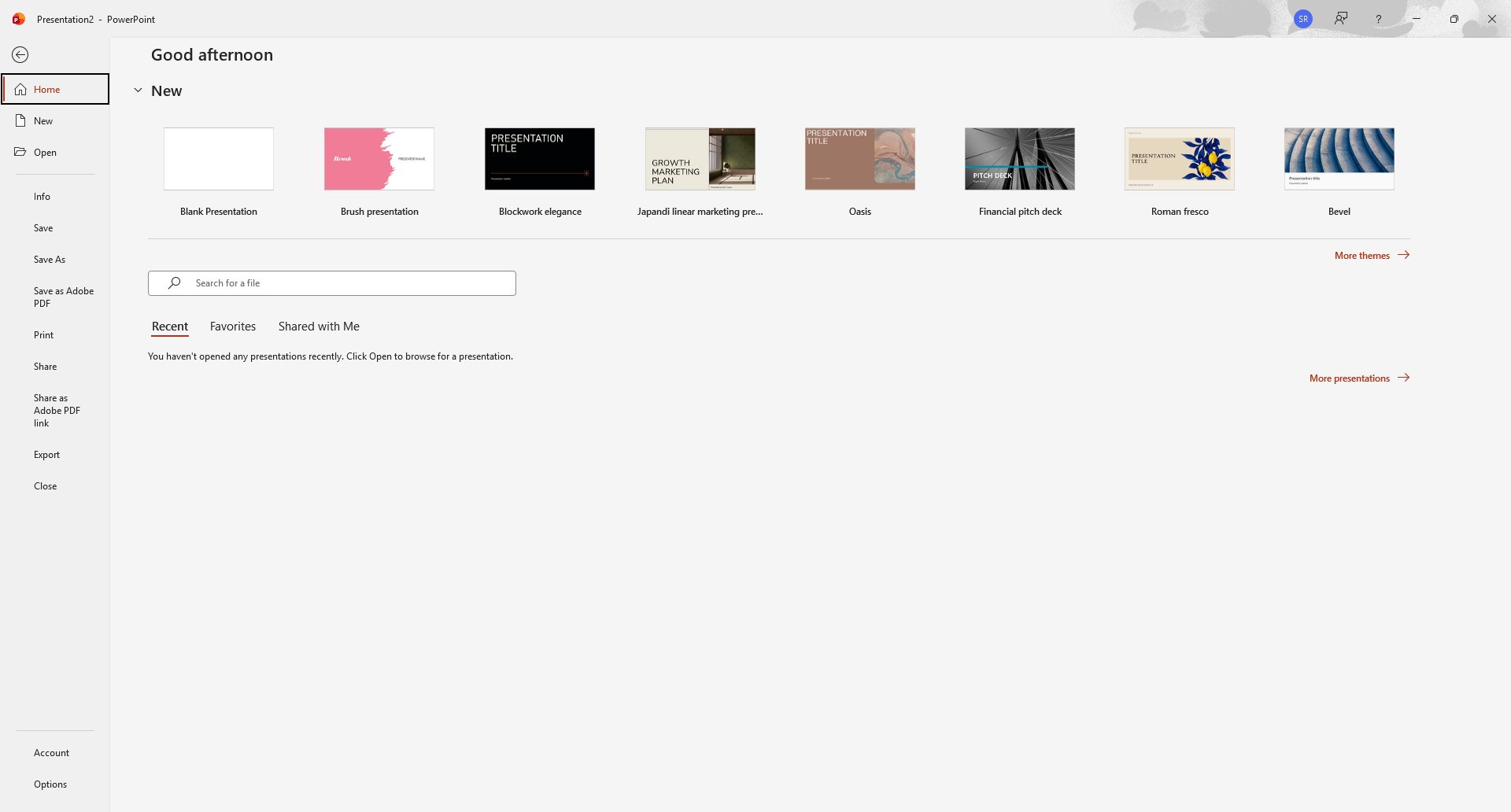Click the Help question mark icon

tap(1378, 19)
